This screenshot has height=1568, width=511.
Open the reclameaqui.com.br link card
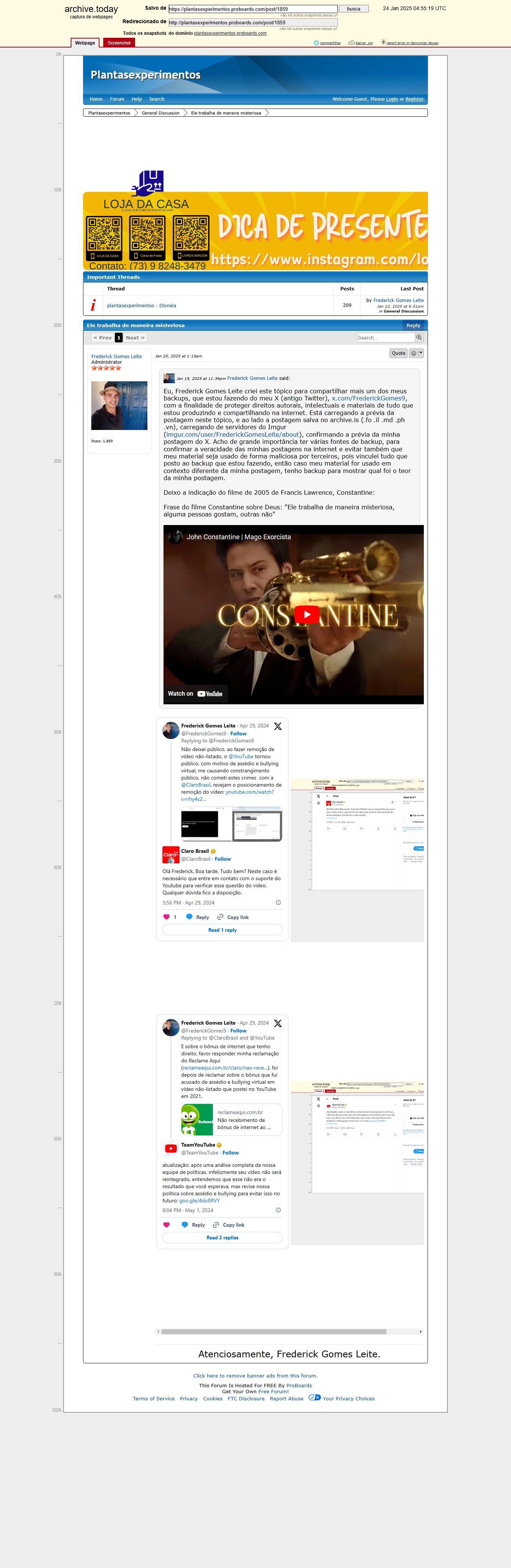click(231, 1120)
